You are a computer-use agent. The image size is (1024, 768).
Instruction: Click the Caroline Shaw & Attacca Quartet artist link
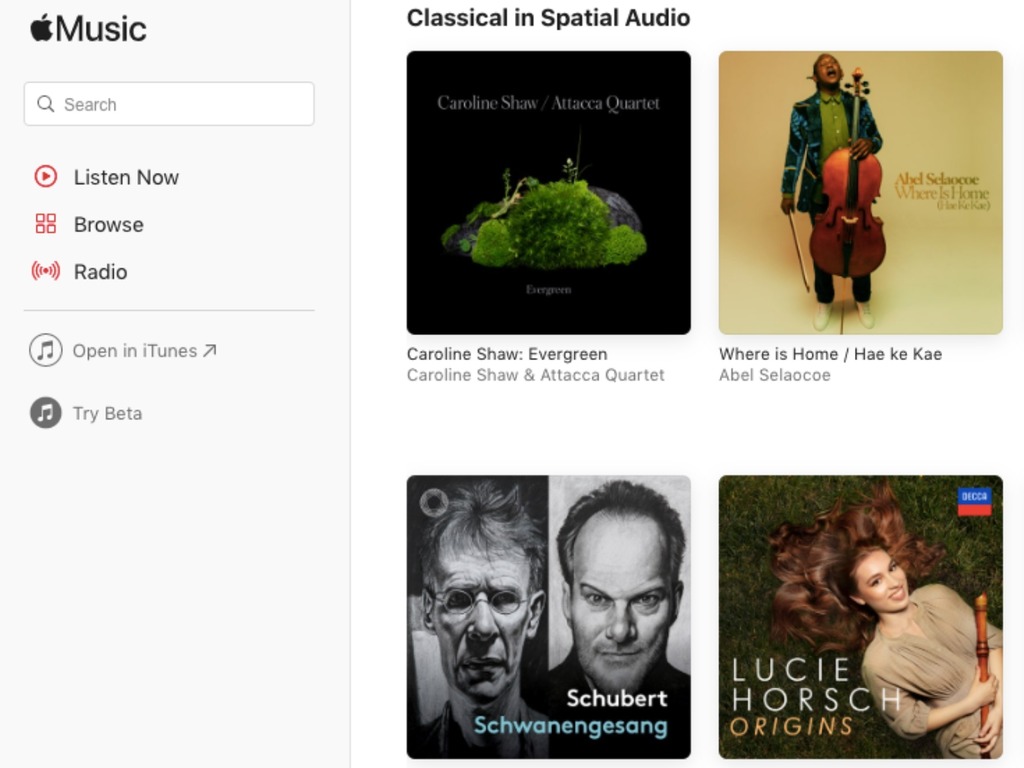(536, 375)
